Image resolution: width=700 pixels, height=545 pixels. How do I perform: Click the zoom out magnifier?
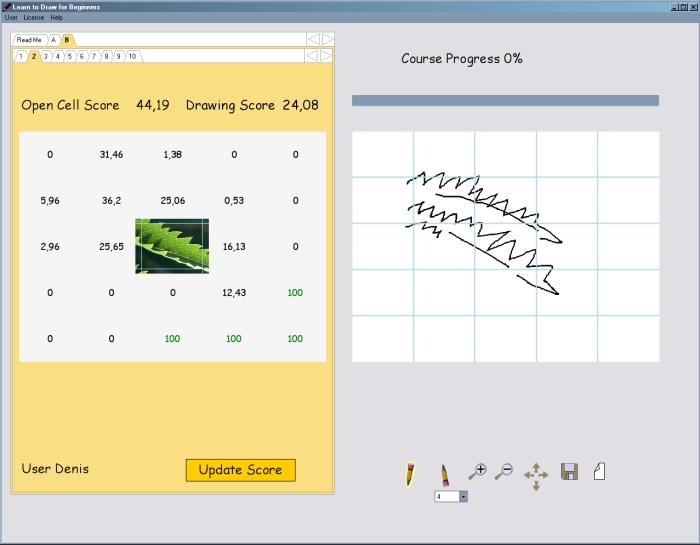[504, 470]
